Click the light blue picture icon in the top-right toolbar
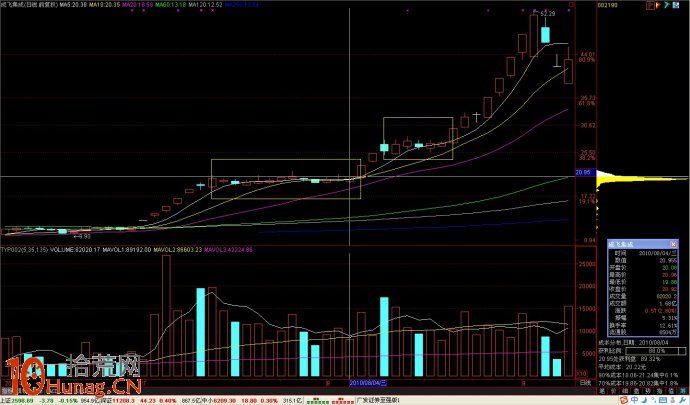 [675, 5]
